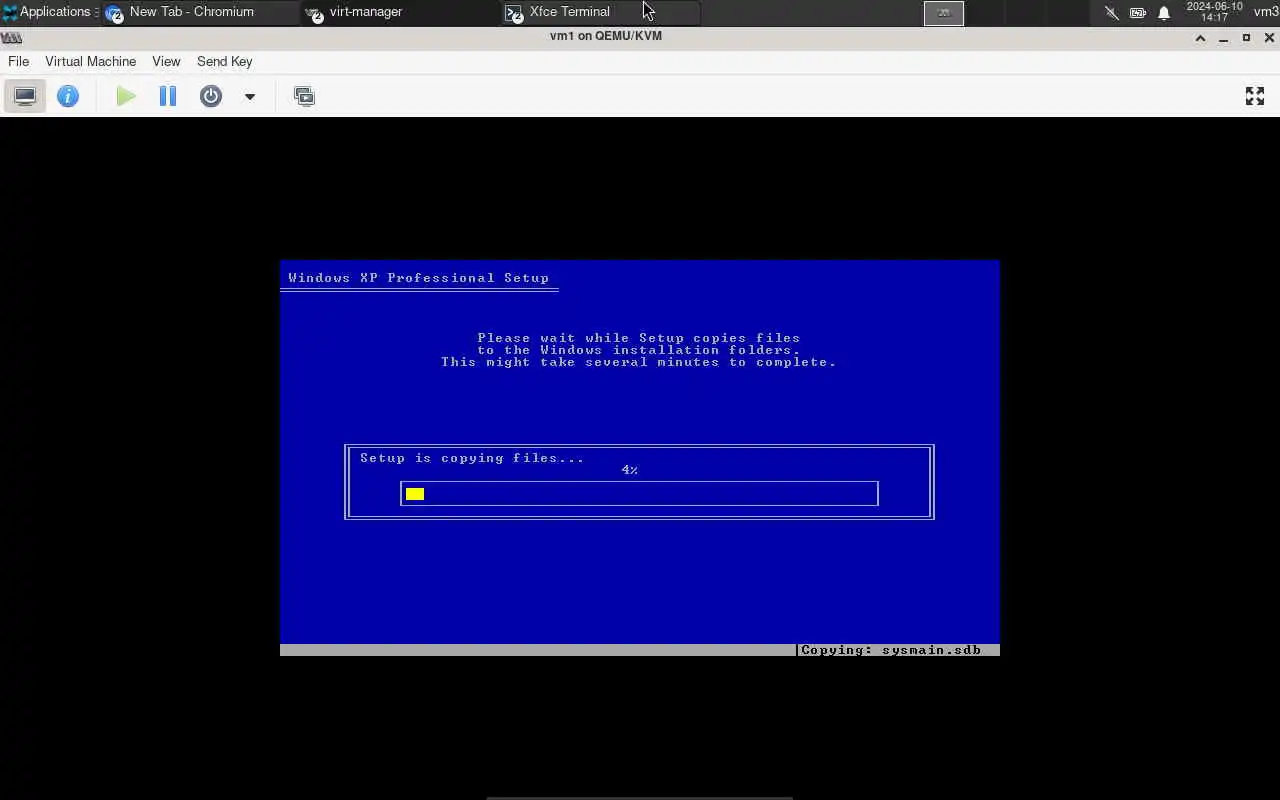Expand the shutdown options dropdown arrow
The image size is (1280, 800).
tap(250, 97)
